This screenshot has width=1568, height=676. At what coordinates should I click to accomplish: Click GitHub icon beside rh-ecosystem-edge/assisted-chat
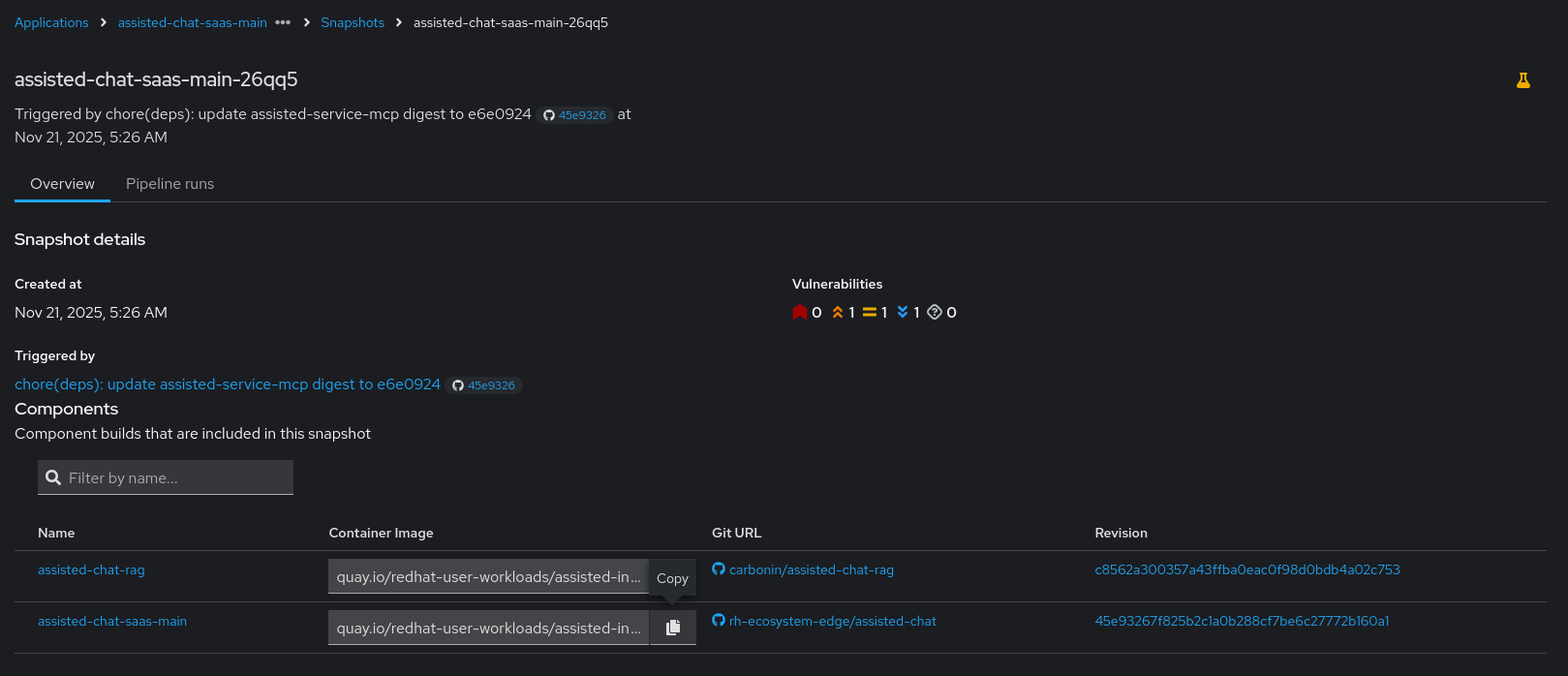tap(719, 621)
